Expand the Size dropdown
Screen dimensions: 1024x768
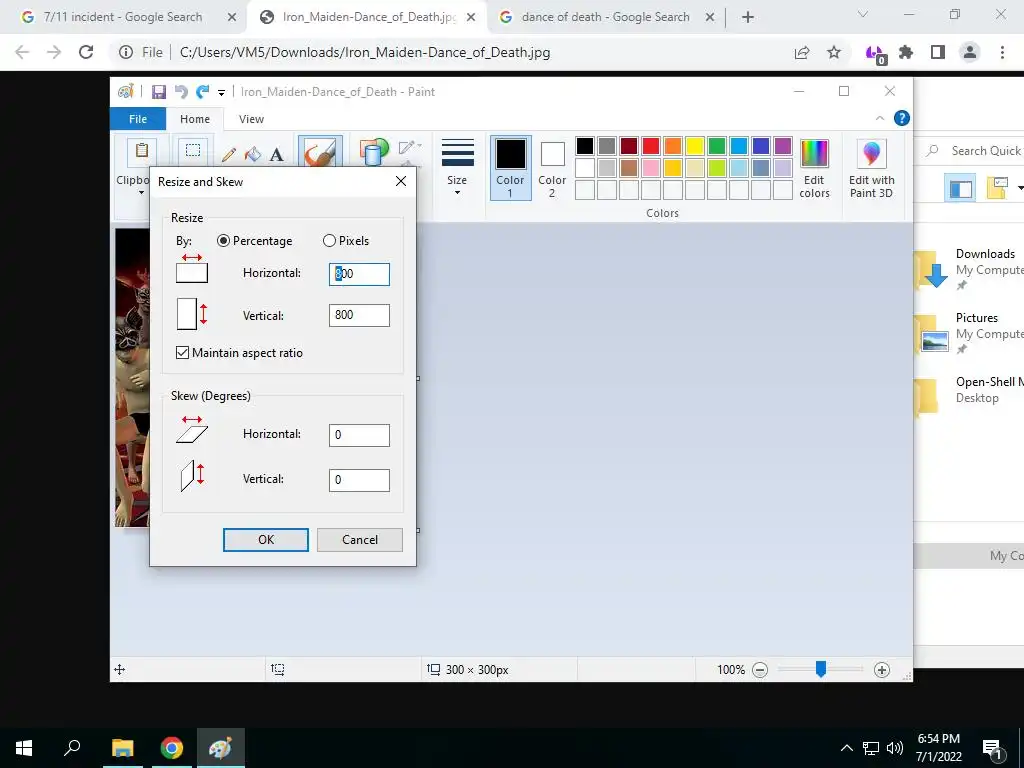pyautogui.click(x=457, y=168)
